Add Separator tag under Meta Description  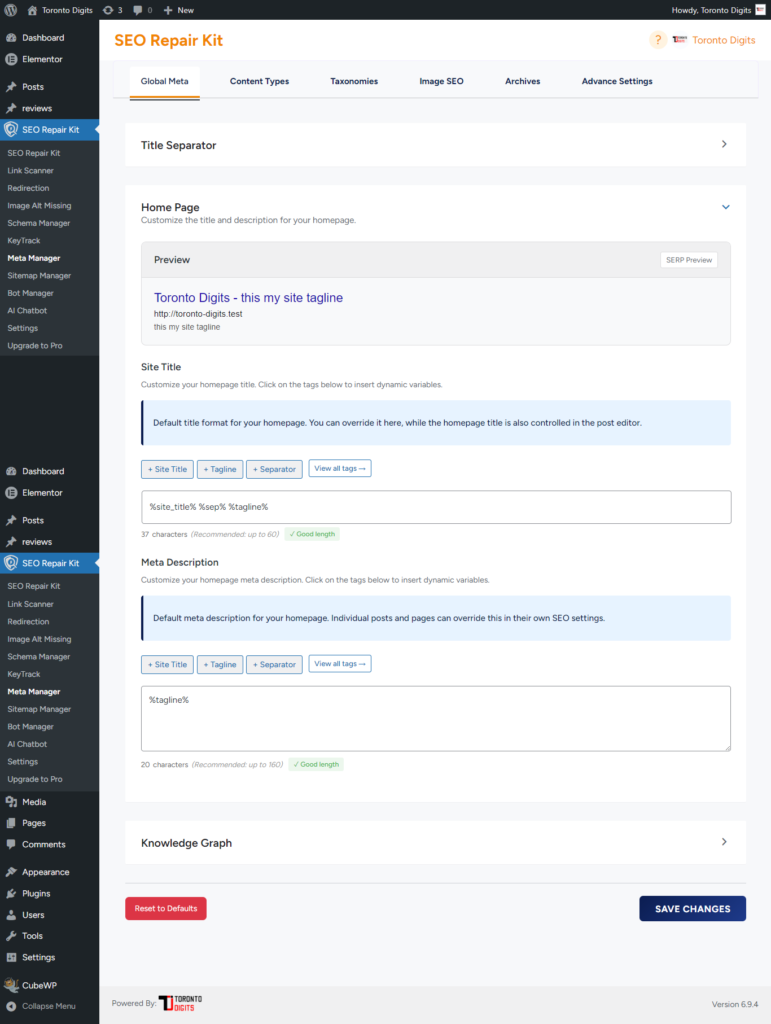click(274, 664)
